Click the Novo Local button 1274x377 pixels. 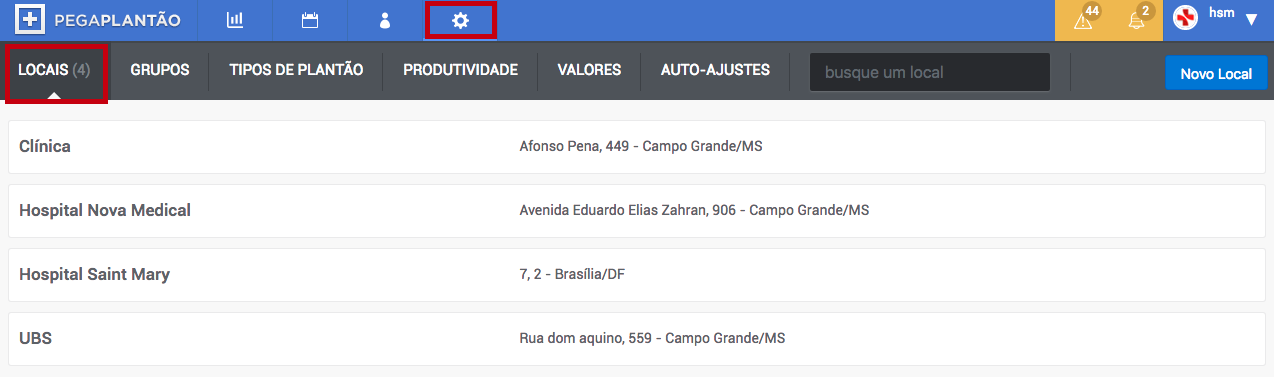[x=1216, y=73]
